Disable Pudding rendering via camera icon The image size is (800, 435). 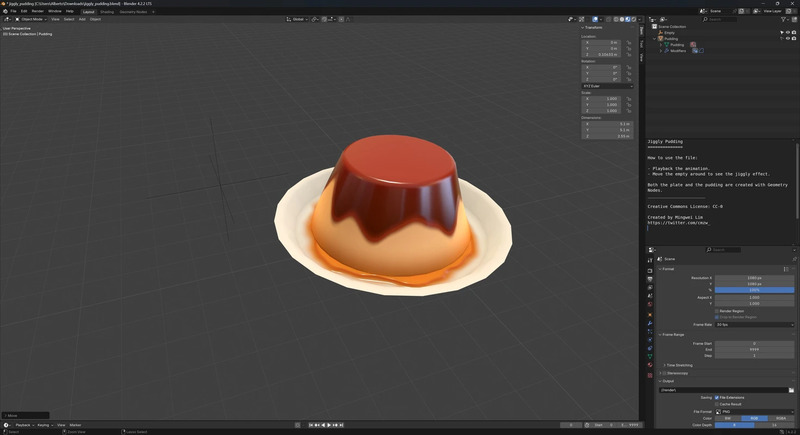pyautogui.click(x=793, y=39)
